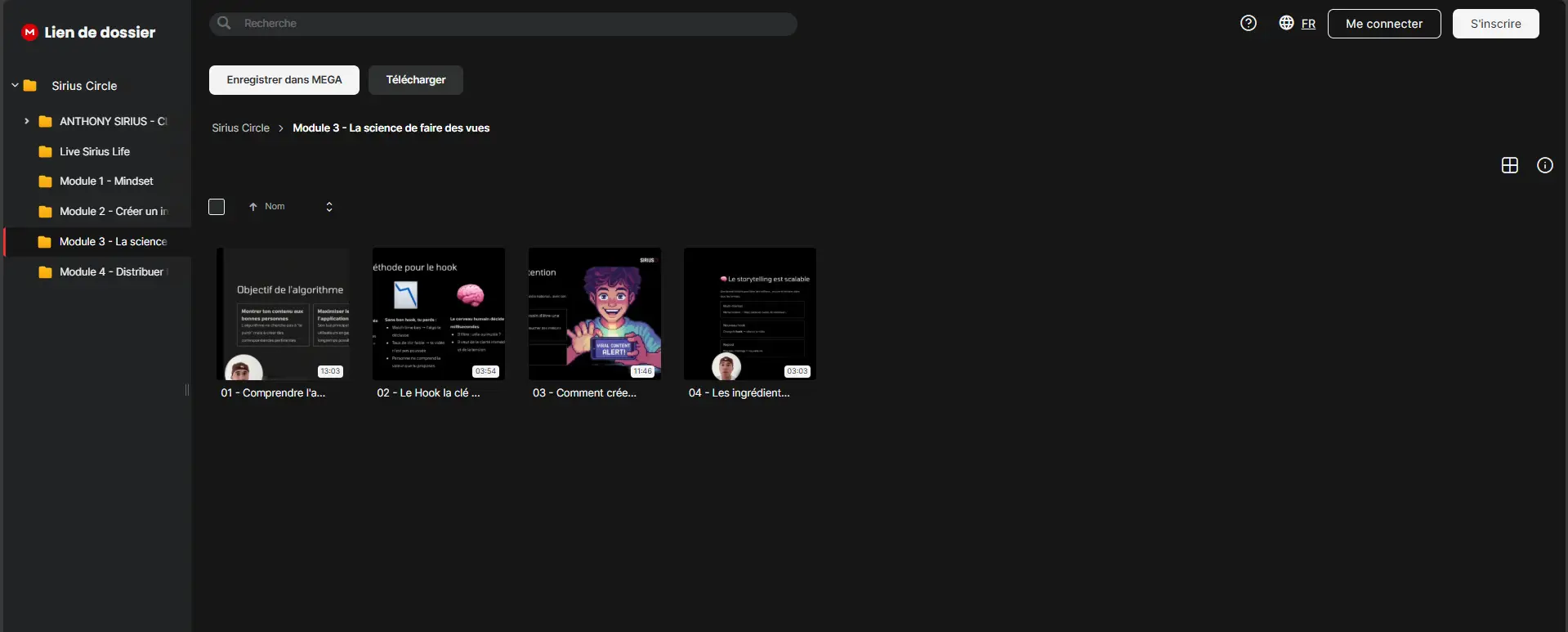1568x632 pixels.
Task: Open the help question mark icon
Action: [x=1249, y=23]
